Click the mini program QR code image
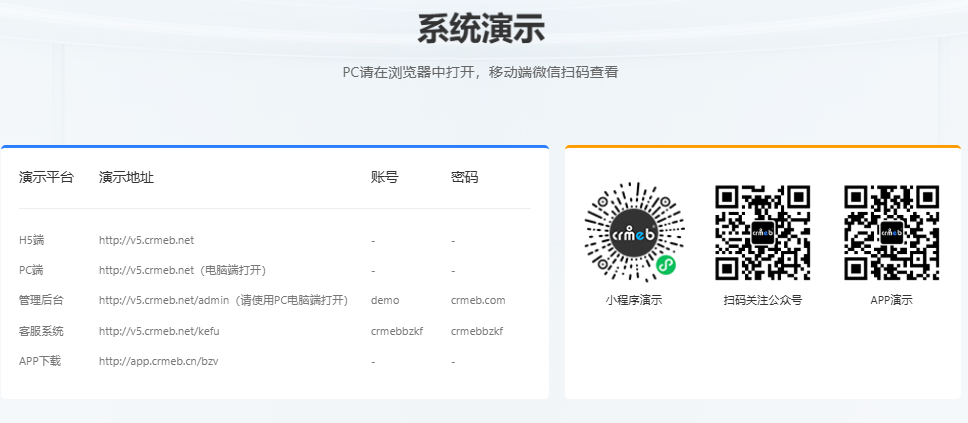Screen dimensions: 968x423 [633, 232]
